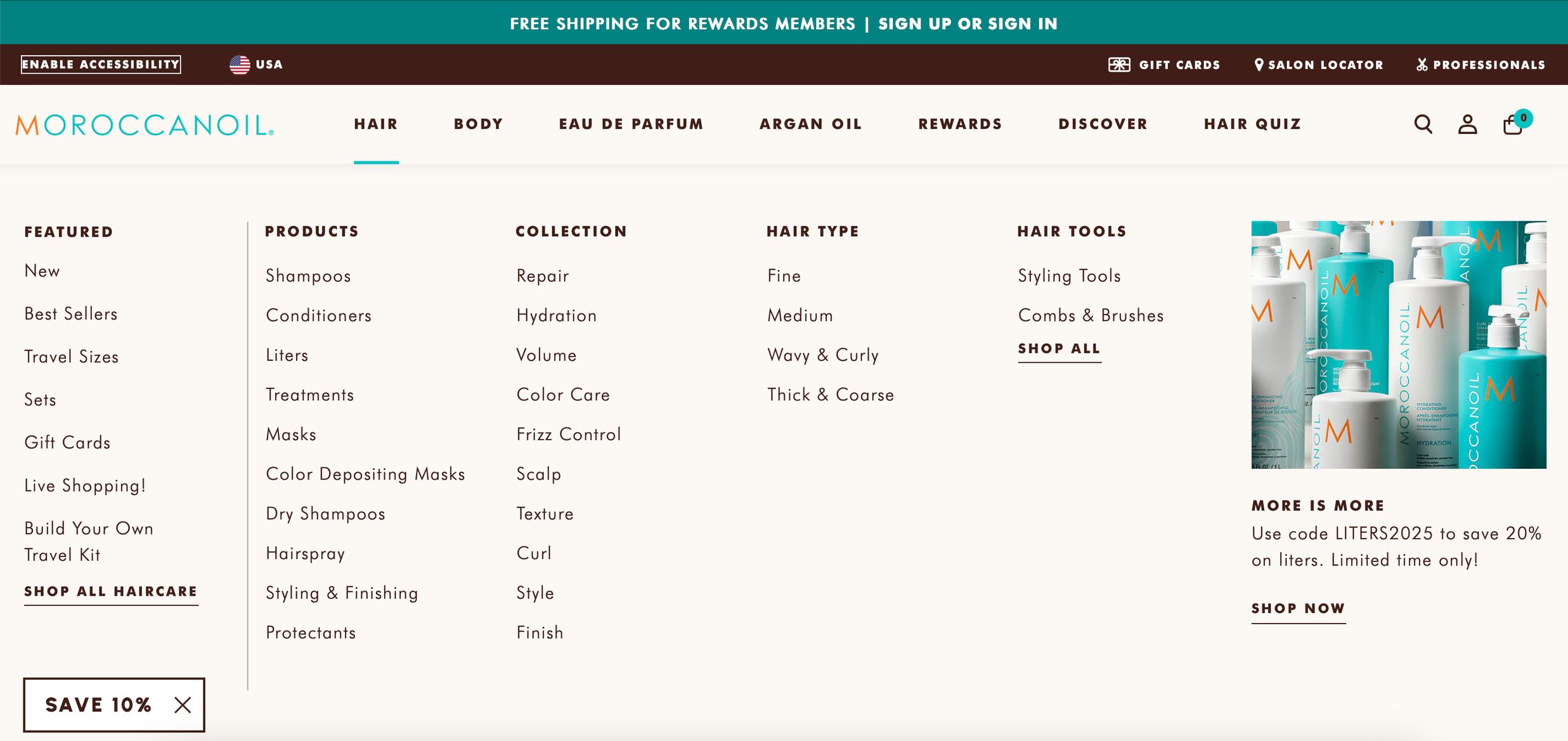The height and width of the screenshot is (741, 1568).
Task: Click the Save 10% offer button
Action: tap(98, 705)
